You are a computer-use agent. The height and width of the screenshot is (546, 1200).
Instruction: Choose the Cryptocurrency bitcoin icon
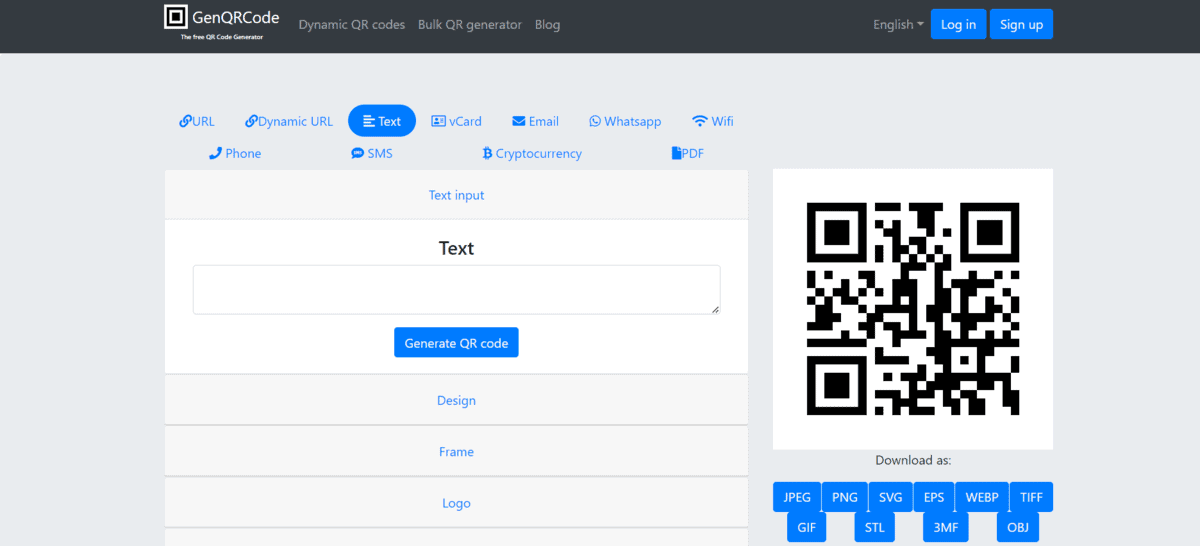tap(487, 153)
